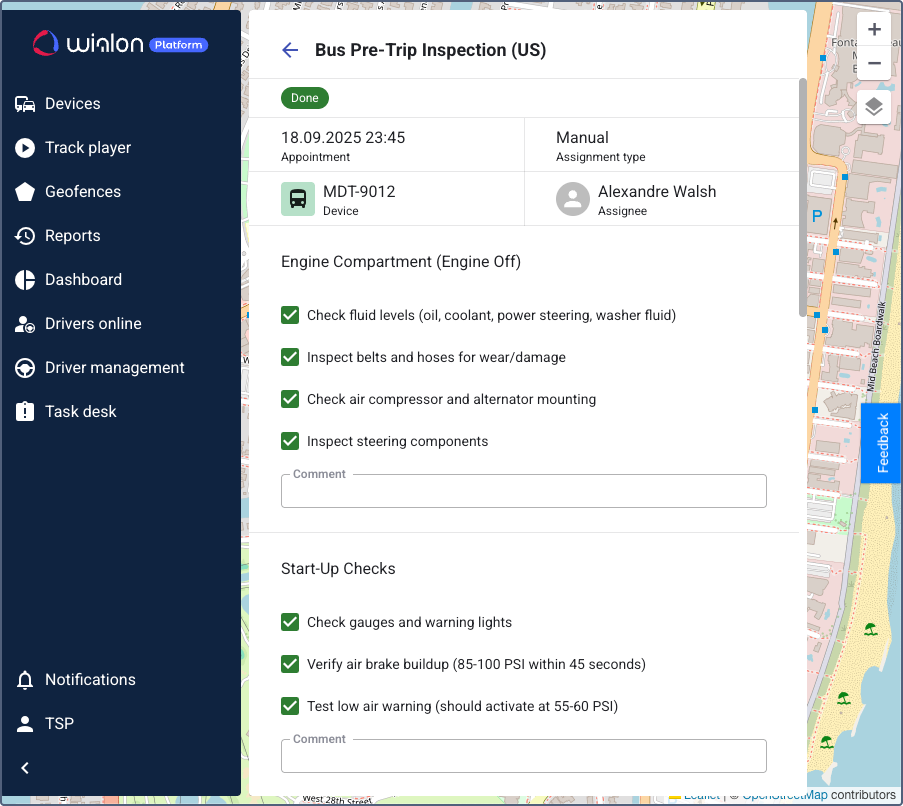The image size is (903, 806).
Task: Click the Engine Compartment Comment field
Action: point(523,491)
